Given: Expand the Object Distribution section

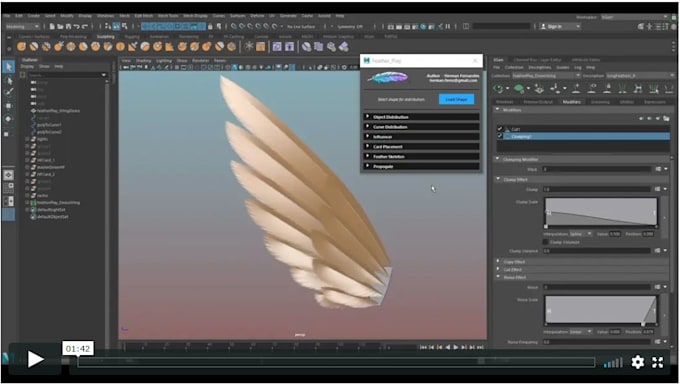Looking at the screenshot, I should click(422, 117).
